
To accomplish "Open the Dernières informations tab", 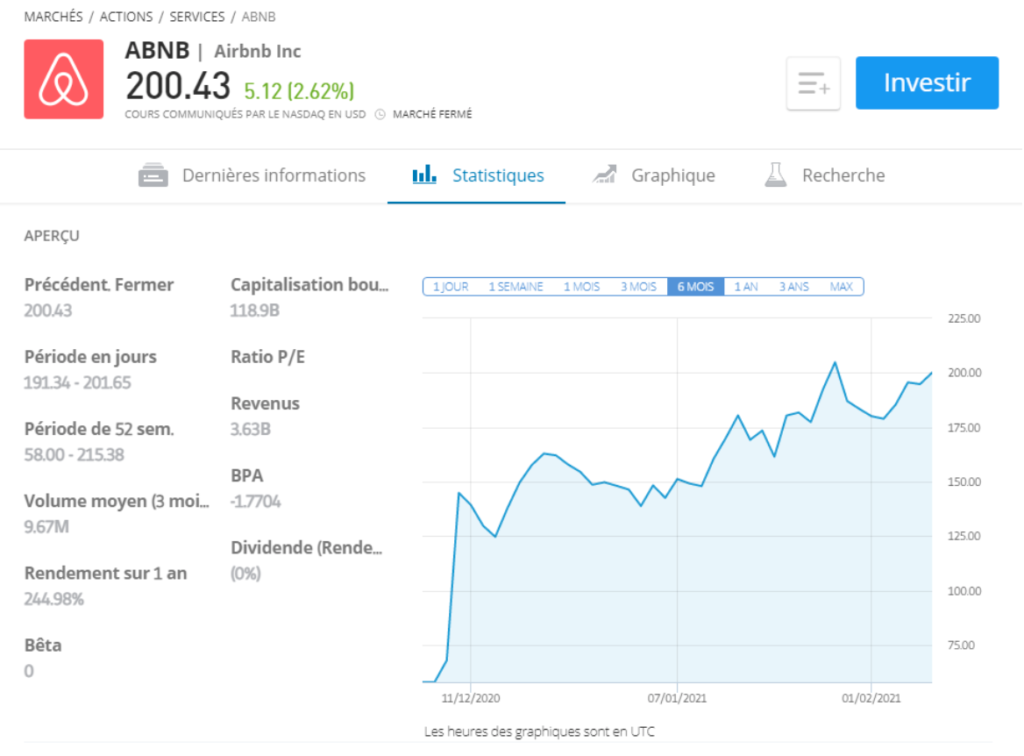I will [251, 175].
